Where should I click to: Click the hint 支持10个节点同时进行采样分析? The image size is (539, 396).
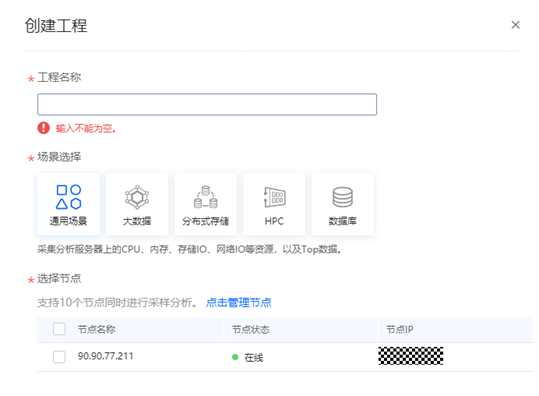click(117, 302)
